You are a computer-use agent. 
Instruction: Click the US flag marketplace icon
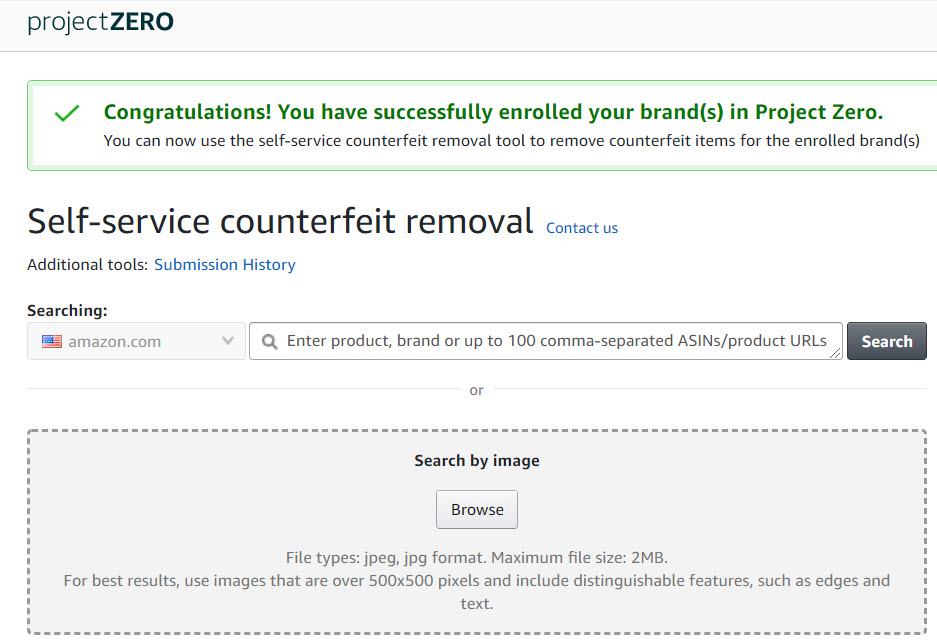[52, 342]
